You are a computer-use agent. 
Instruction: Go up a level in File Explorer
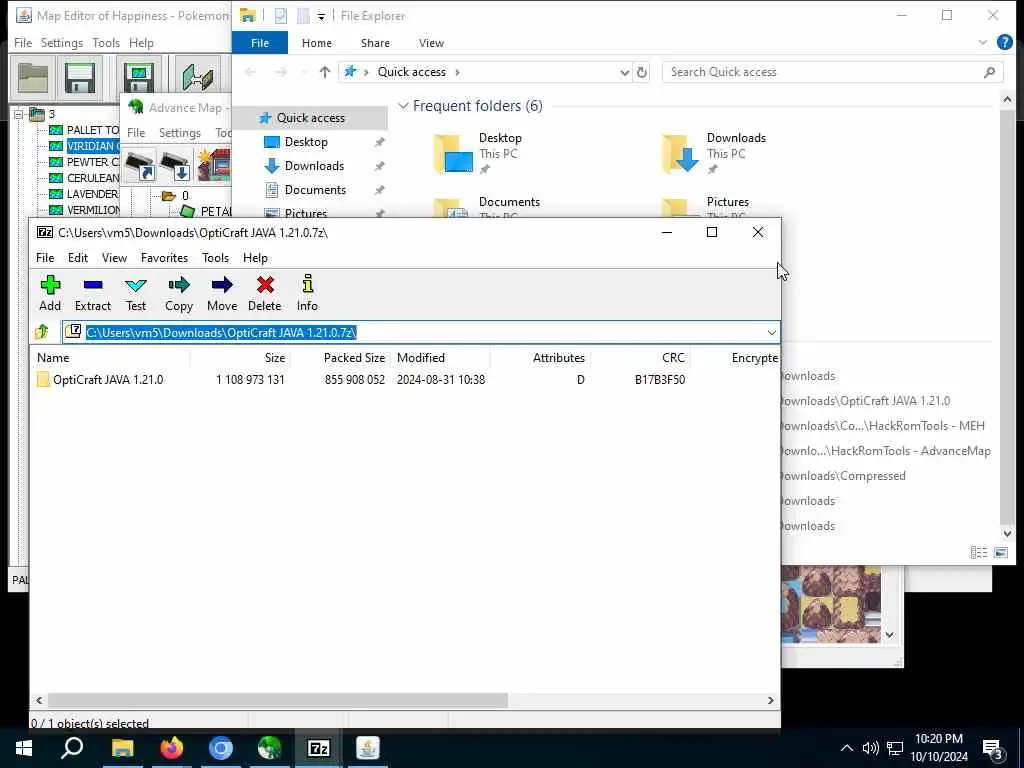point(325,72)
